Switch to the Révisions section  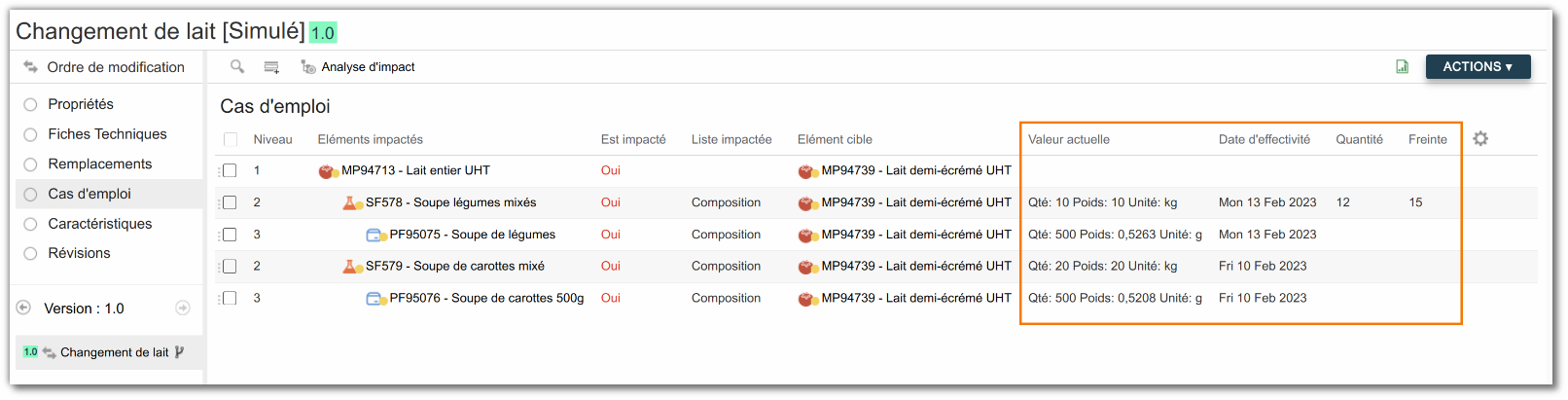point(79,253)
